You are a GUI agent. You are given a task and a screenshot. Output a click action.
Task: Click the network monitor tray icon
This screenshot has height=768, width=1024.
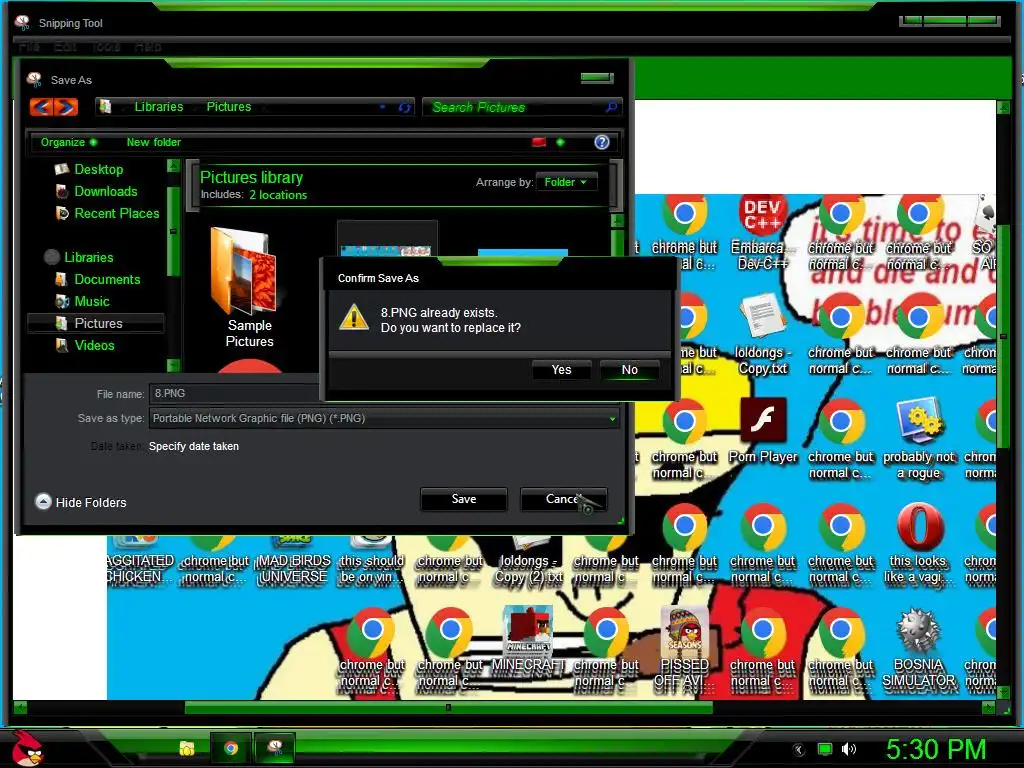click(825, 750)
